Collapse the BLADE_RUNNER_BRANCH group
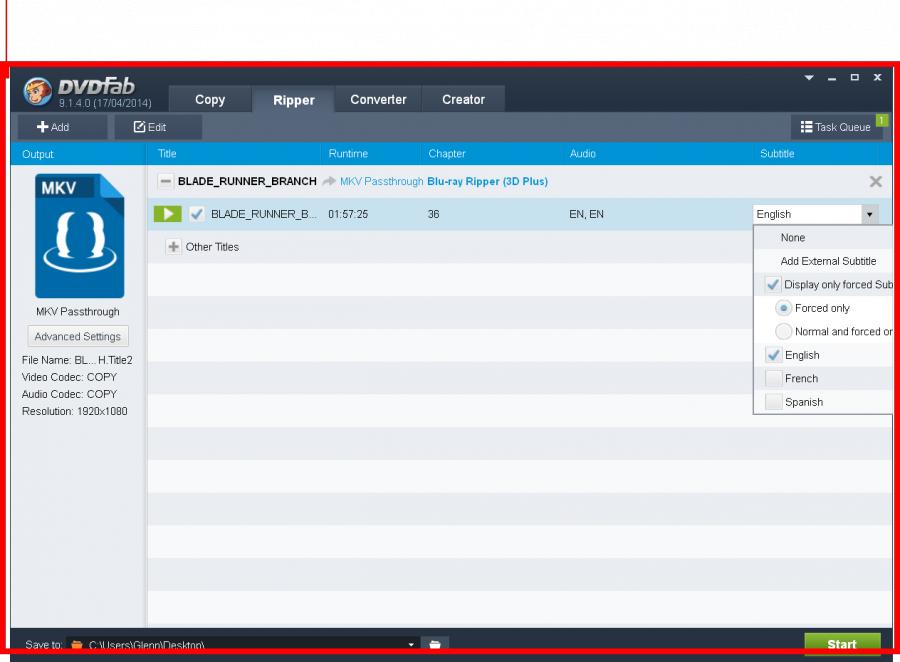 coord(165,181)
